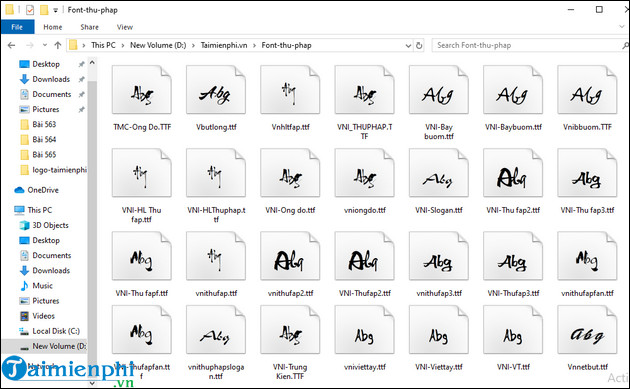Viewport: 630px width, 389px height.
Task: Select This PC in navigation pane
Action: click(39, 210)
